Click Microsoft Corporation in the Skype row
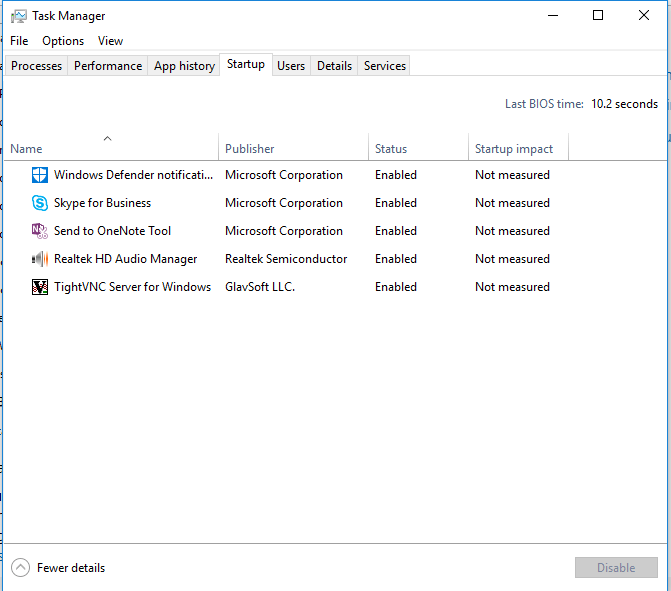The width and height of the screenshot is (671, 591). [x=284, y=203]
